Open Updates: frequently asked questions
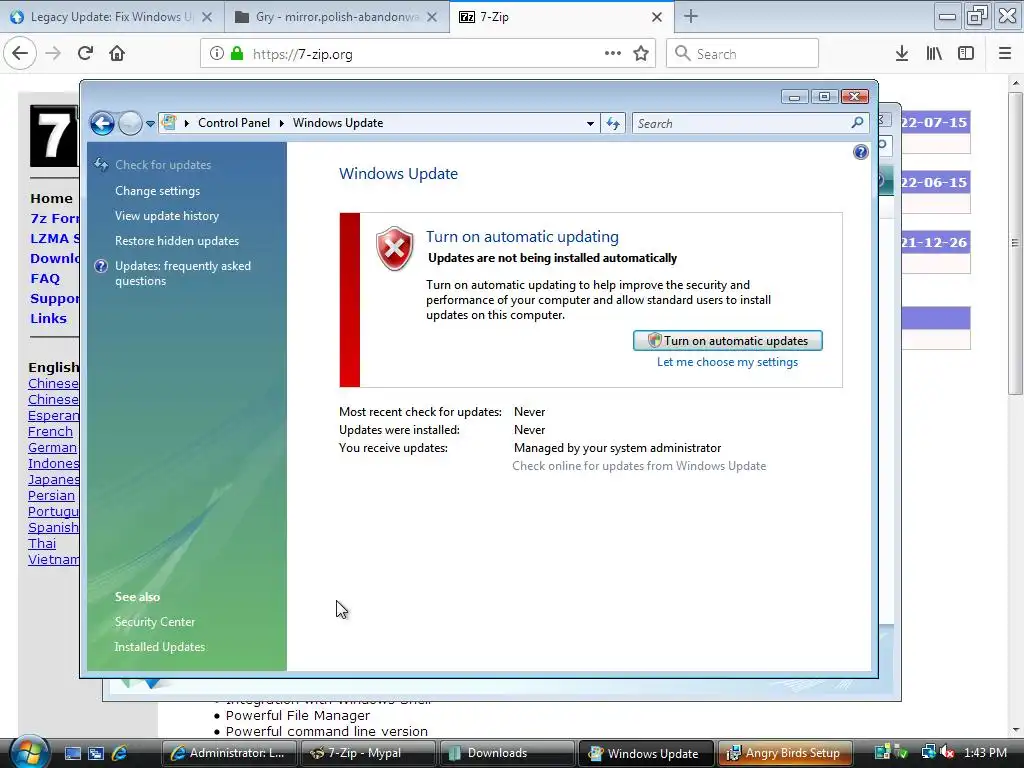Screen dimensions: 1024x768 click(x=183, y=273)
